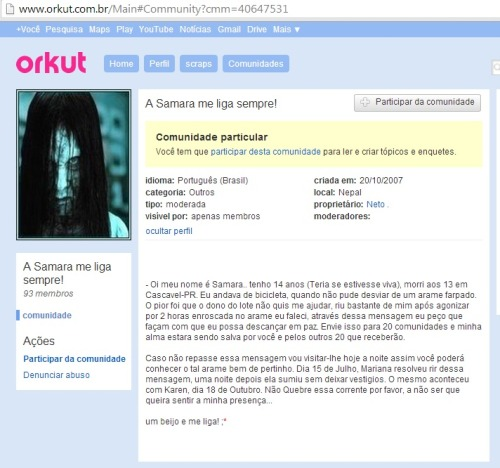Collapse profile with ocultar perfil

coord(169,231)
